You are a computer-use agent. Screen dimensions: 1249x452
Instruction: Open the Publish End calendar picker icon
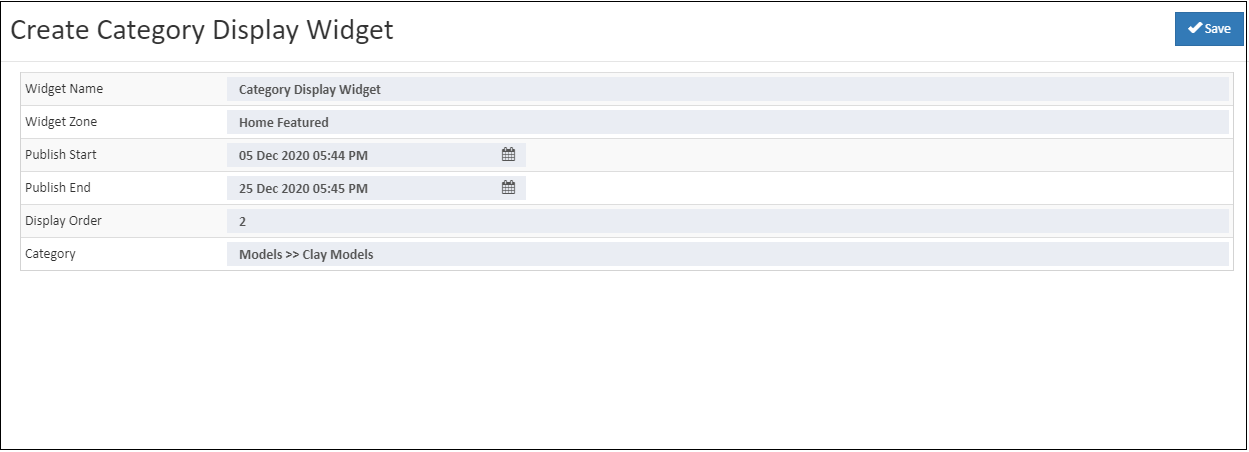click(x=508, y=188)
